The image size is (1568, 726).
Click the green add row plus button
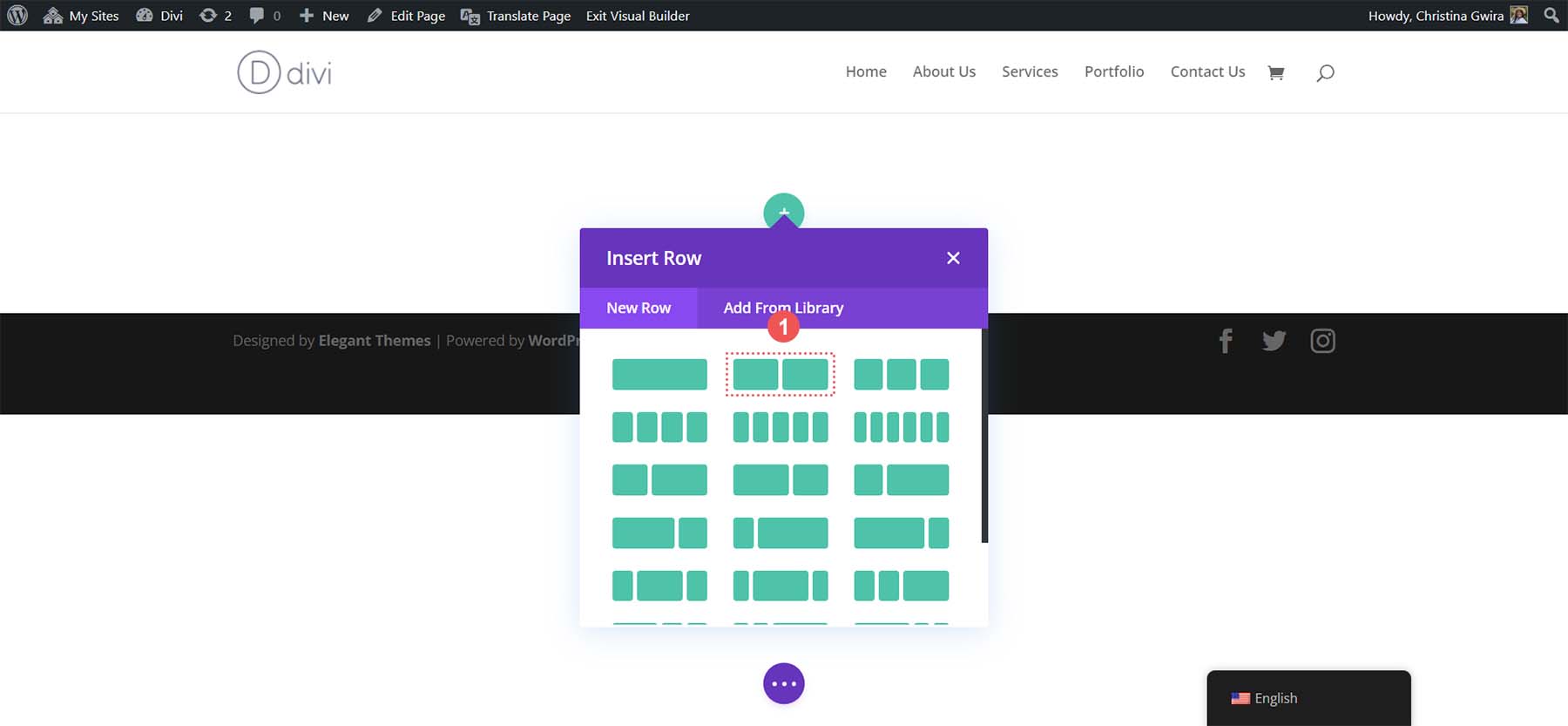[x=784, y=211]
